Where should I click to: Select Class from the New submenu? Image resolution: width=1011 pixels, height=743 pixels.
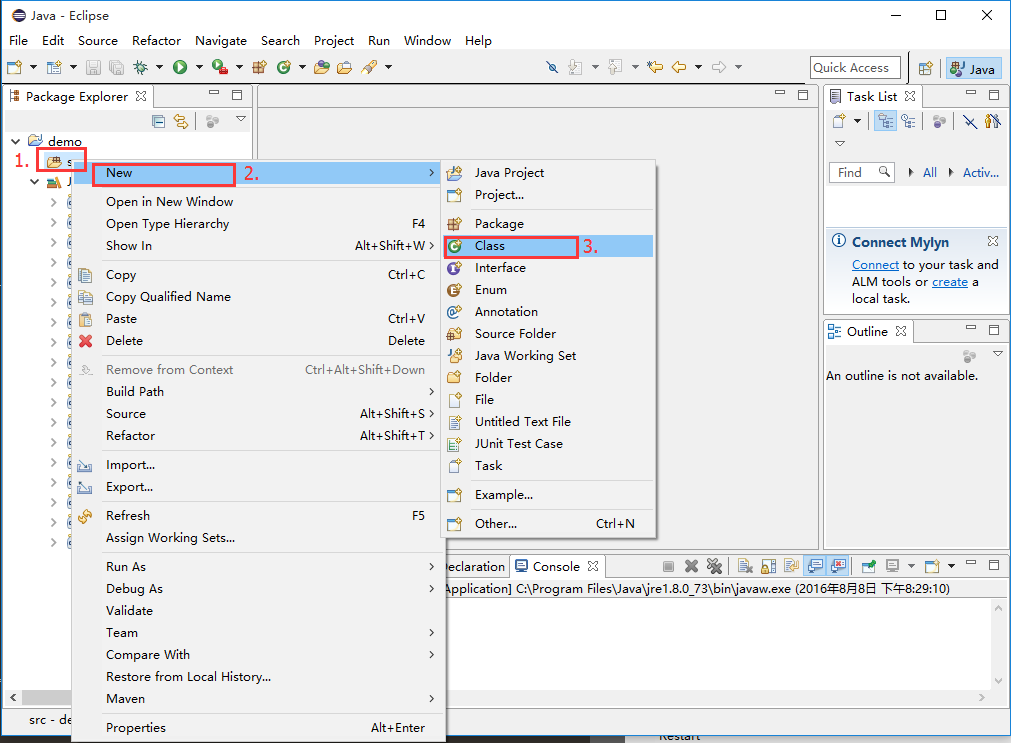coord(490,246)
